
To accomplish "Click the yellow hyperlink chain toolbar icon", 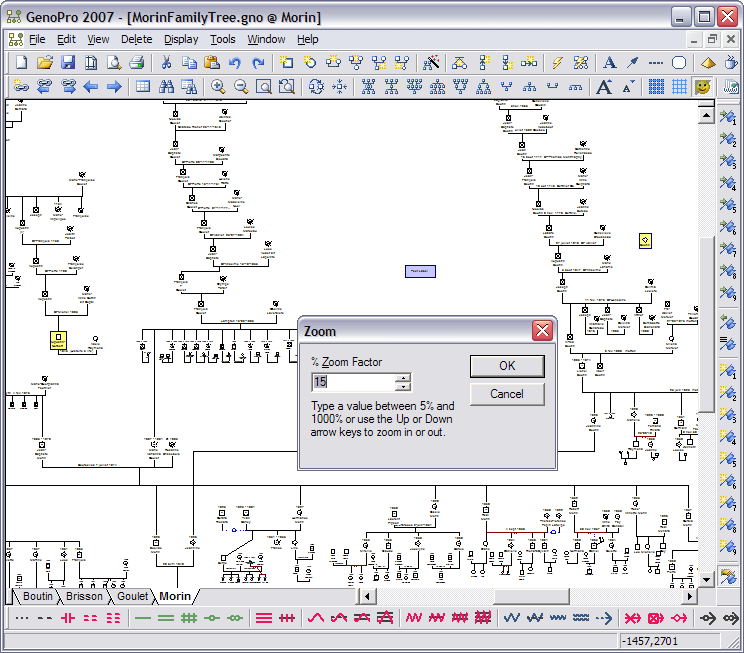I will tap(21, 86).
